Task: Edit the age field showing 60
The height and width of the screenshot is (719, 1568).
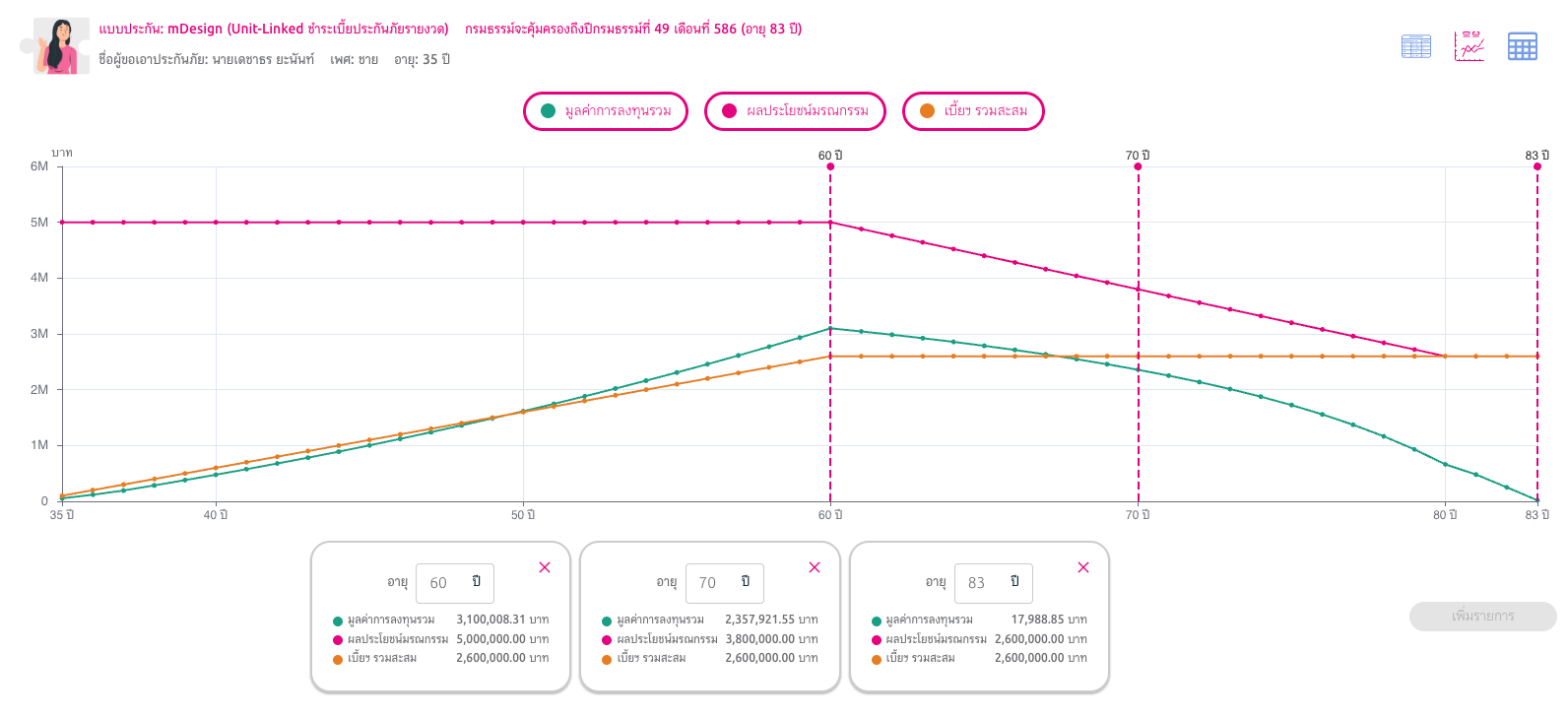Action: 454,583
